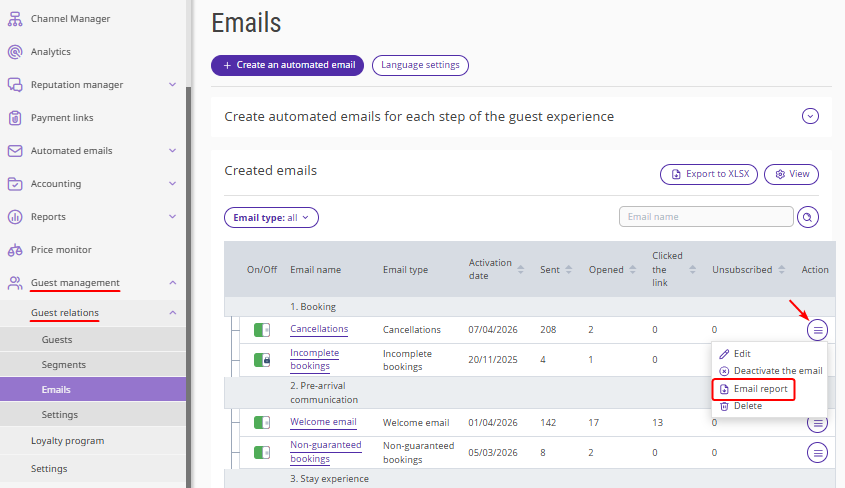
Task: Expand the guest experience steps section
Action: tap(810, 116)
